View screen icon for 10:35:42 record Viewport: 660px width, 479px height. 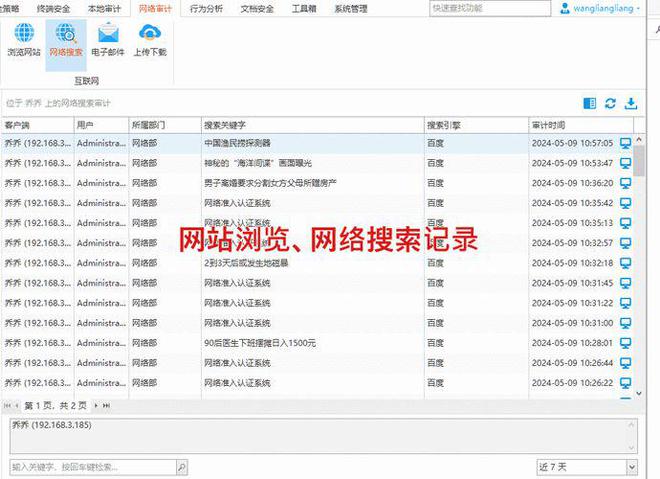click(625, 203)
